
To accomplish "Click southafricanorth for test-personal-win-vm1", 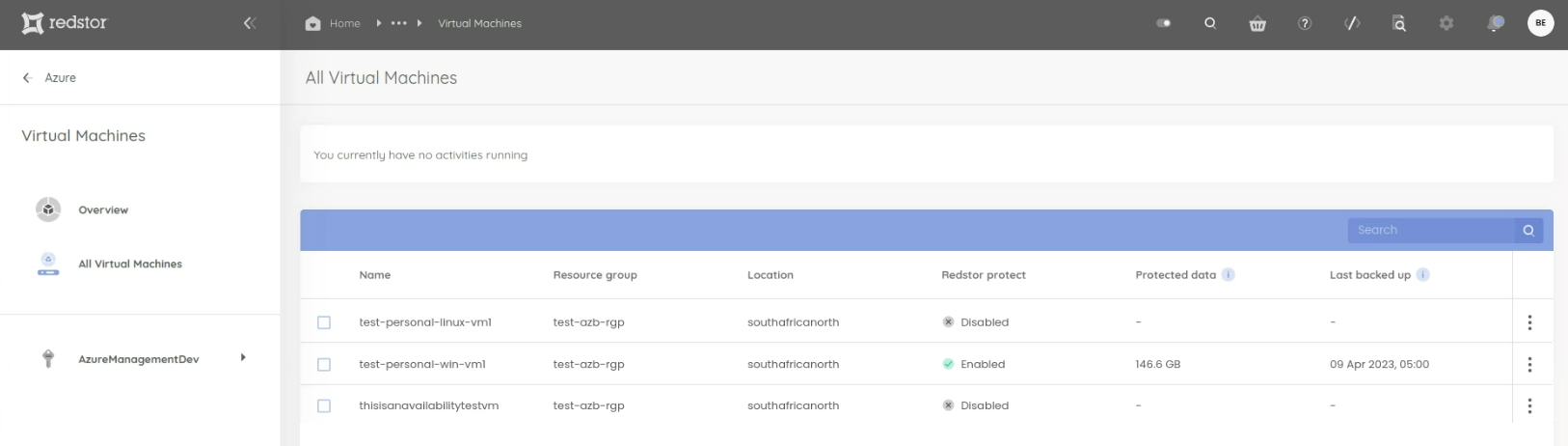I will coord(793,364).
